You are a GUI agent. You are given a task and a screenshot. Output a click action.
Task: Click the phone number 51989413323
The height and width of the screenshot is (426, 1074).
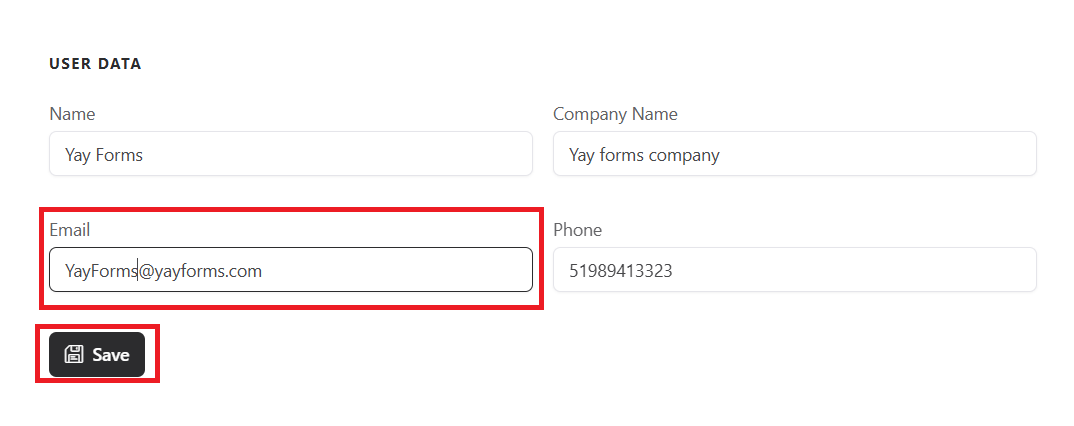(x=620, y=270)
